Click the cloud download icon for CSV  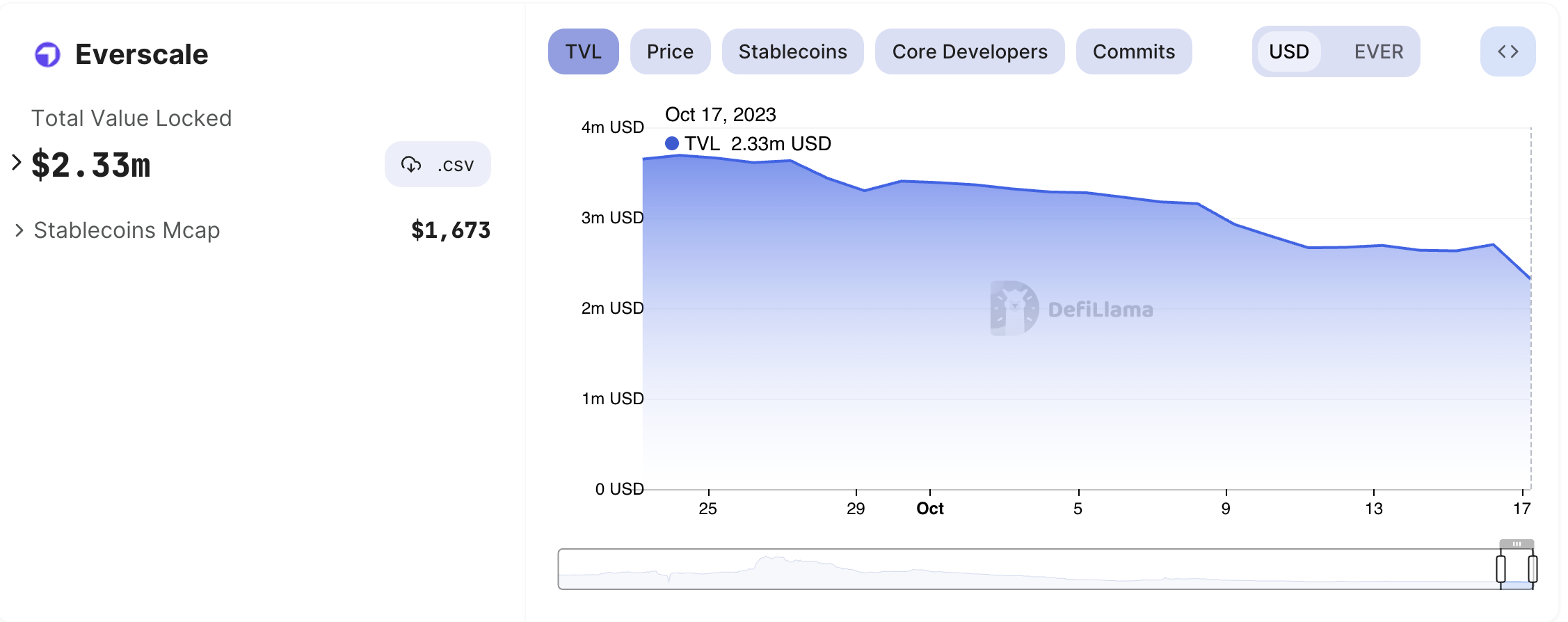click(411, 164)
